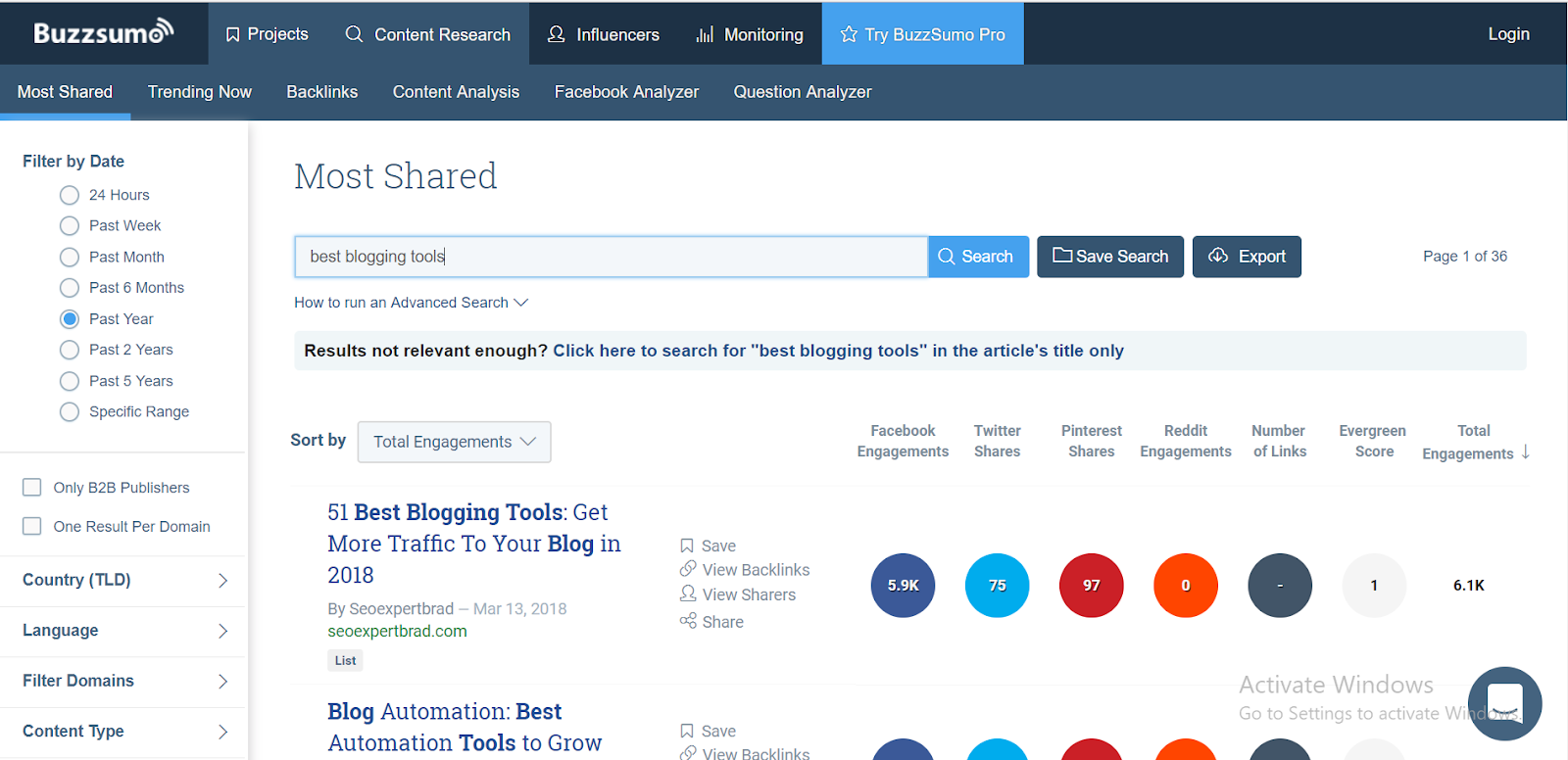Expand the Content Type filter
The width and height of the screenshot is (1568, 760).
pyautogui.click(x=123, y=732)
